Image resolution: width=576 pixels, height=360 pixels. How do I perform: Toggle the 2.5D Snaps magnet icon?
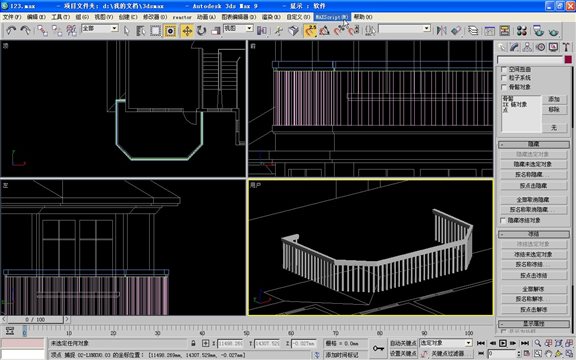coord(310,31)
